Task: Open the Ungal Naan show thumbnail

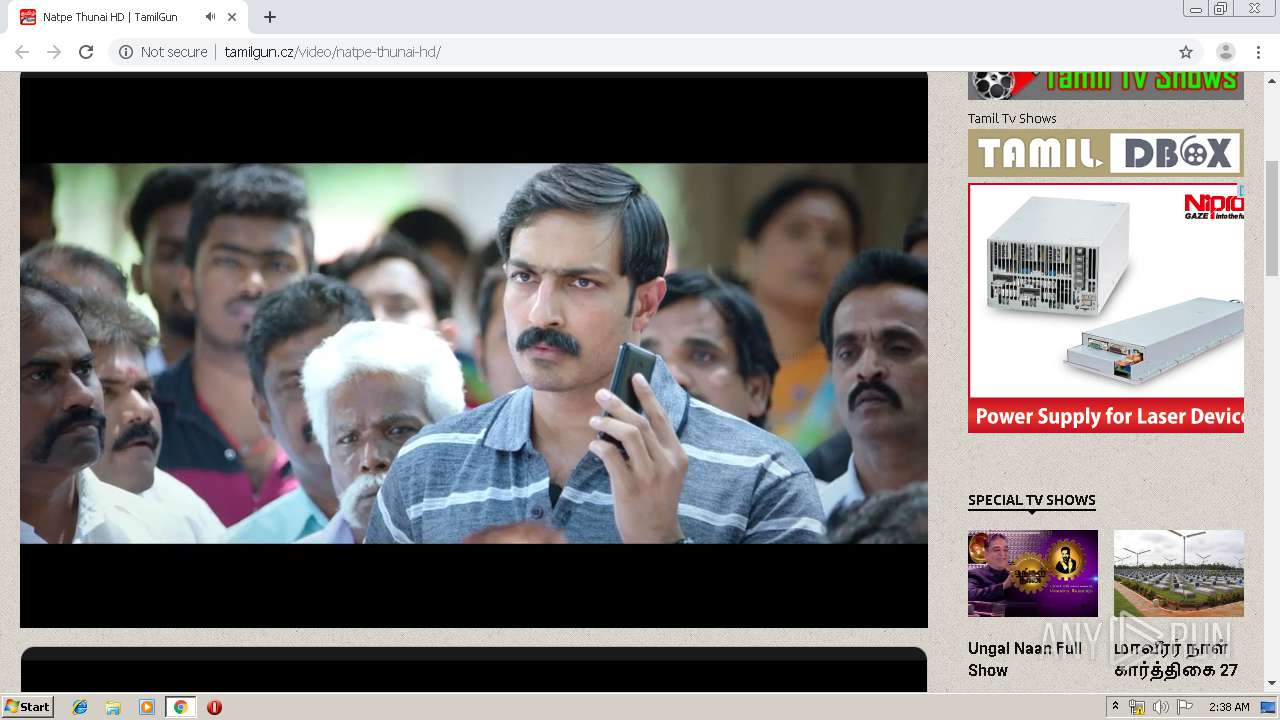Action: [1033, 573]
